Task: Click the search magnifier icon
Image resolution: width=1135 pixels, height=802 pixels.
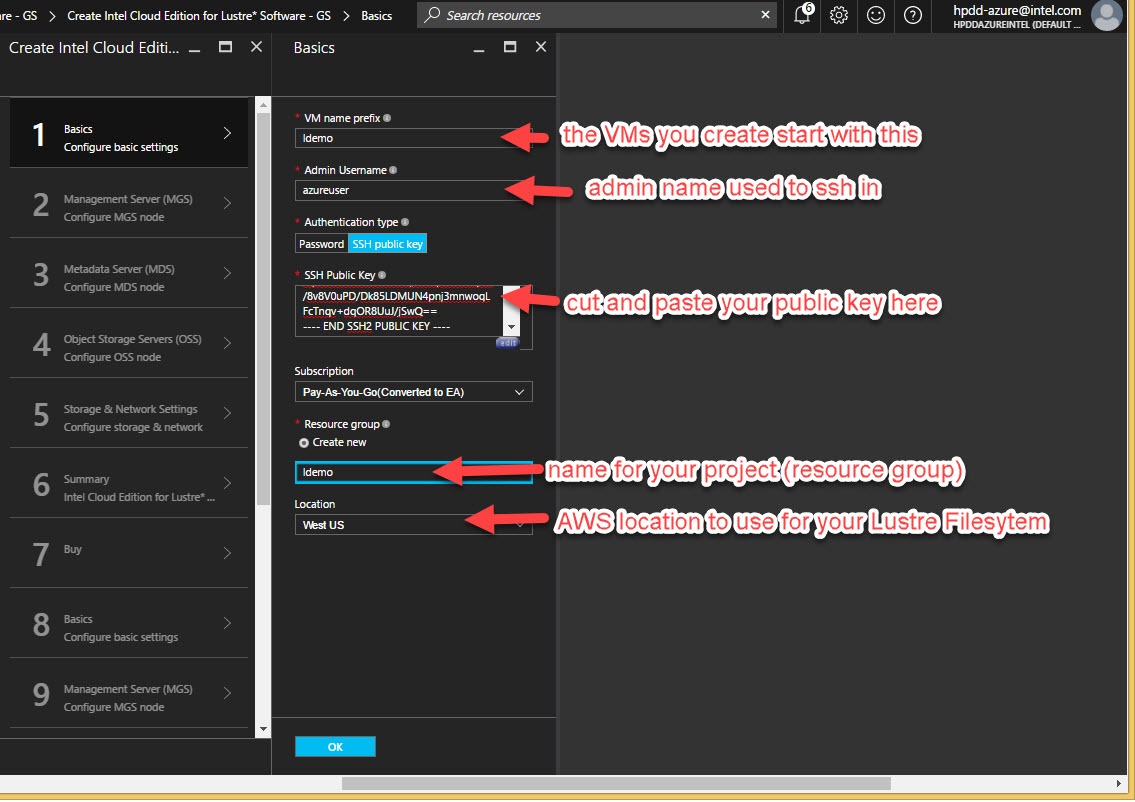Action: pos(432,14)
